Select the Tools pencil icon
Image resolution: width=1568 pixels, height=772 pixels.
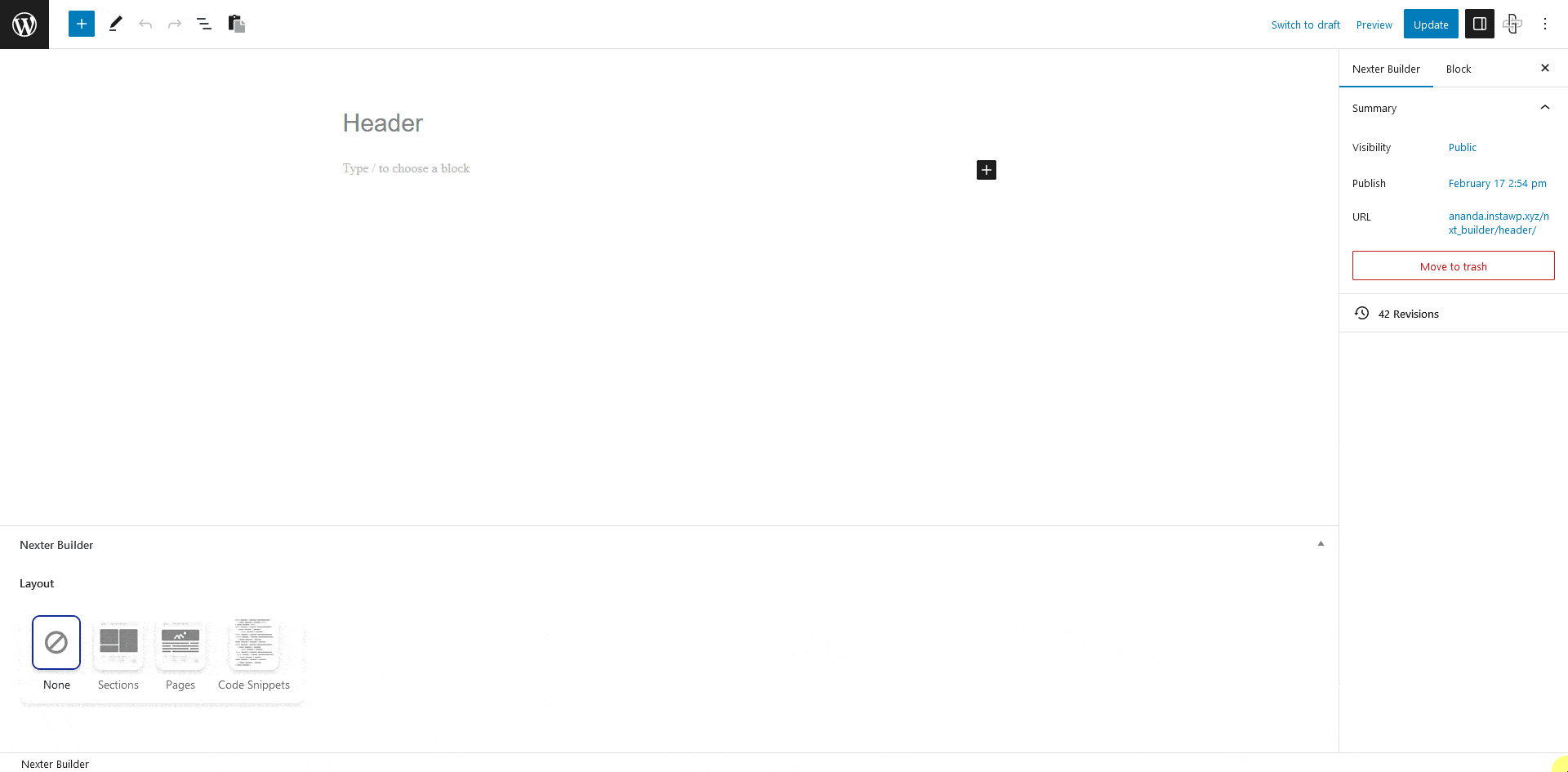[115, 24]
